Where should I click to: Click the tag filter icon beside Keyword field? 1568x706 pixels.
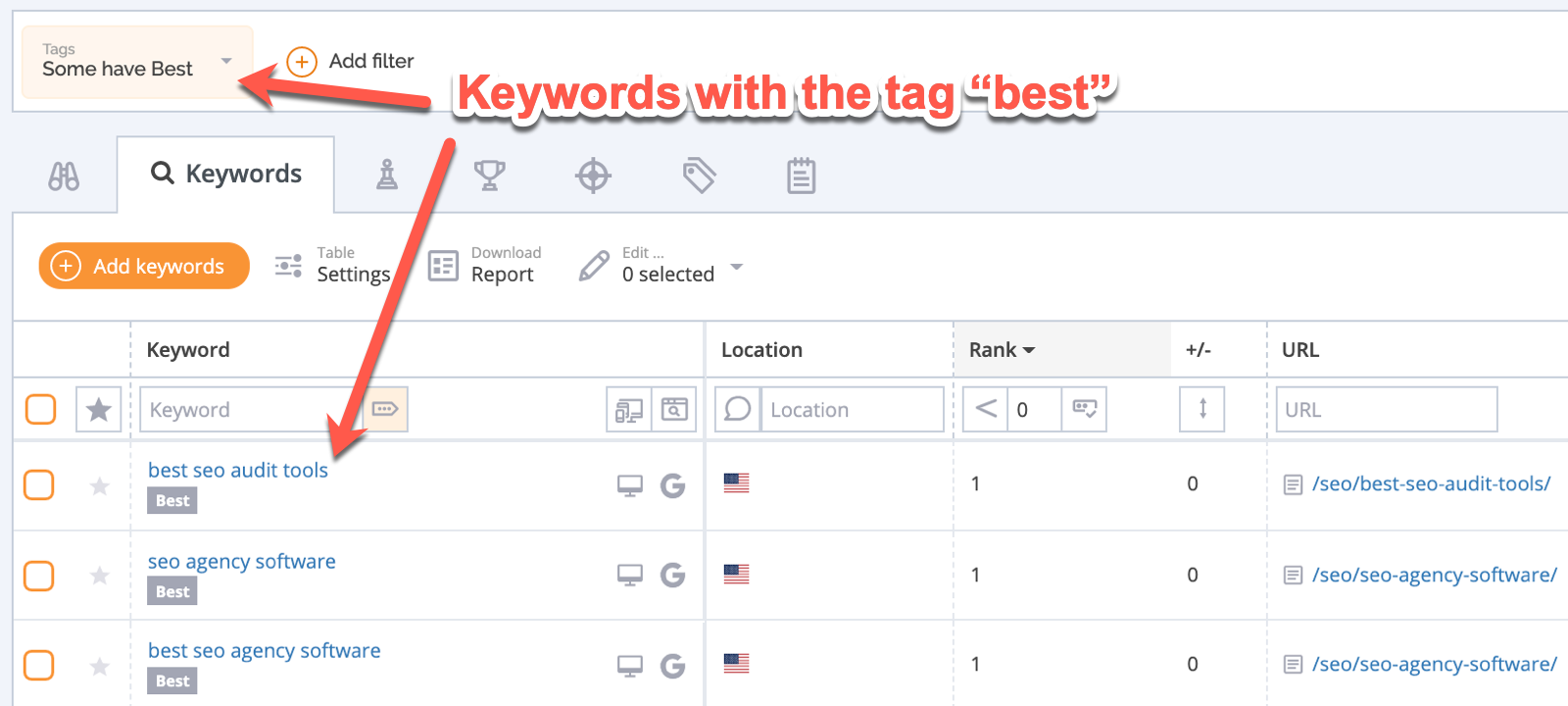(x=385, y=409)
